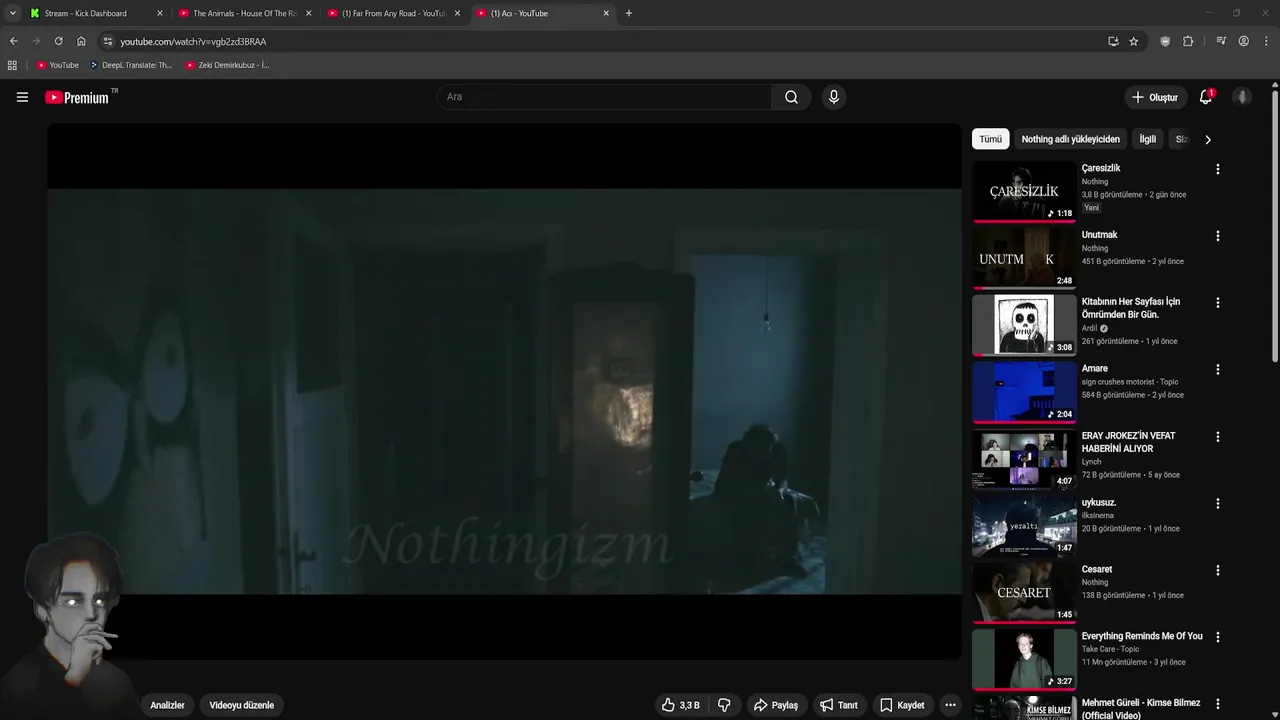Open options for Everything Reminds Me video

(x=1217, y=636)
